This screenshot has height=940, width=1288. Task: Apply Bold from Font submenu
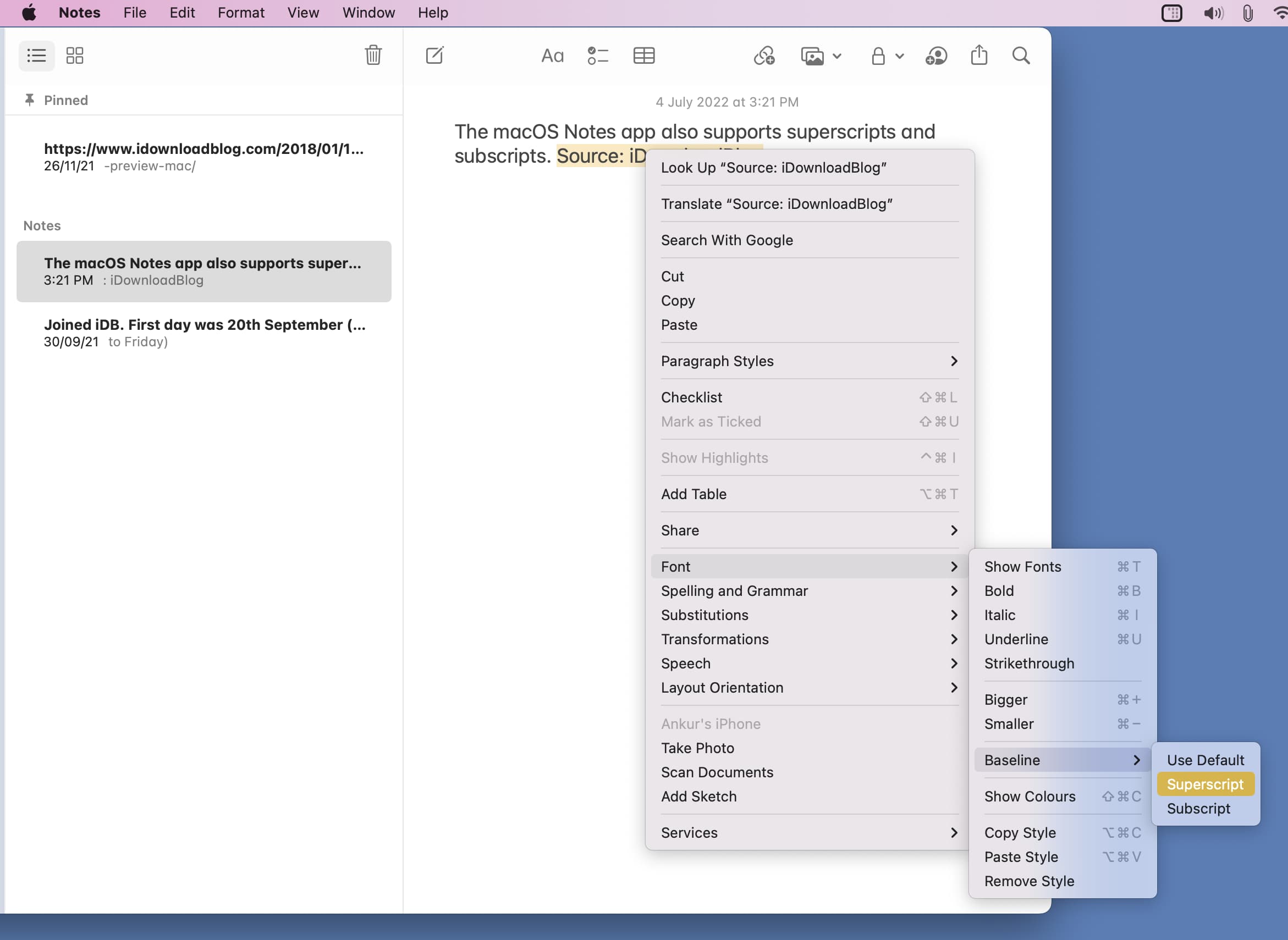1062,590
